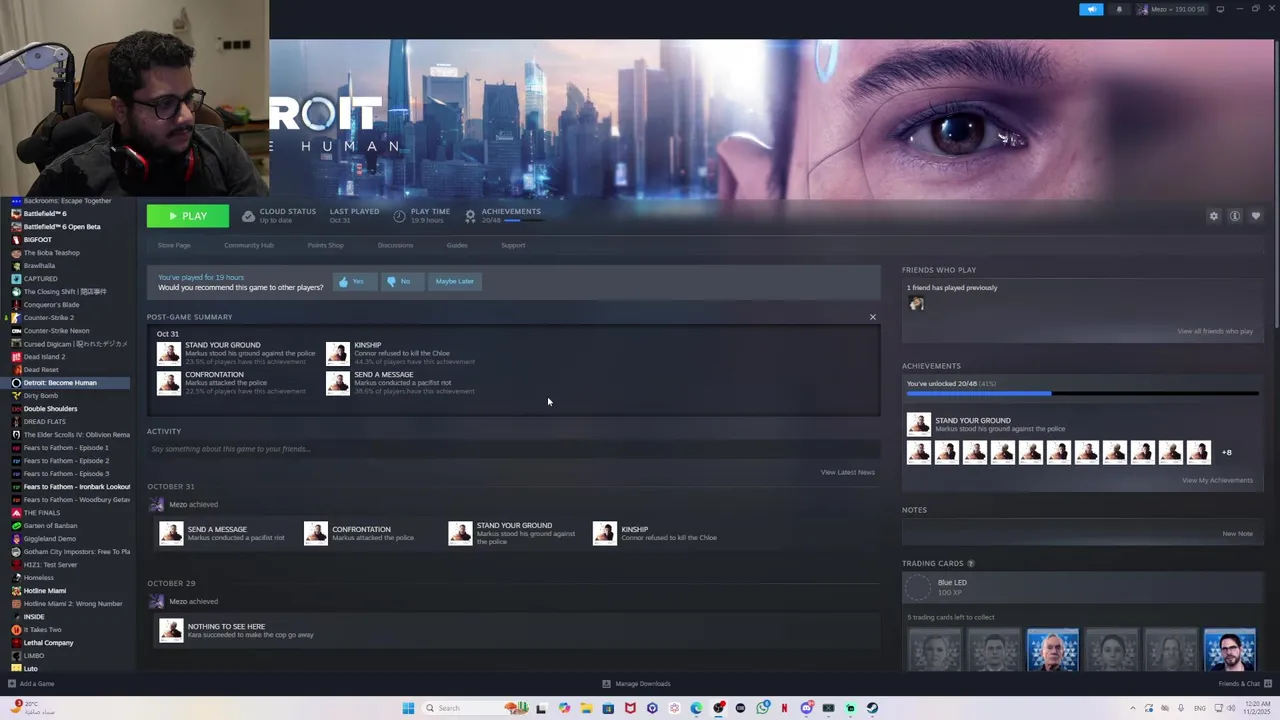Image resolution: width=1280 pixels, height=720 pixels.
Task: Select The Boba Teashop in library
Action: pyautogui.click(x=51, y=253)
